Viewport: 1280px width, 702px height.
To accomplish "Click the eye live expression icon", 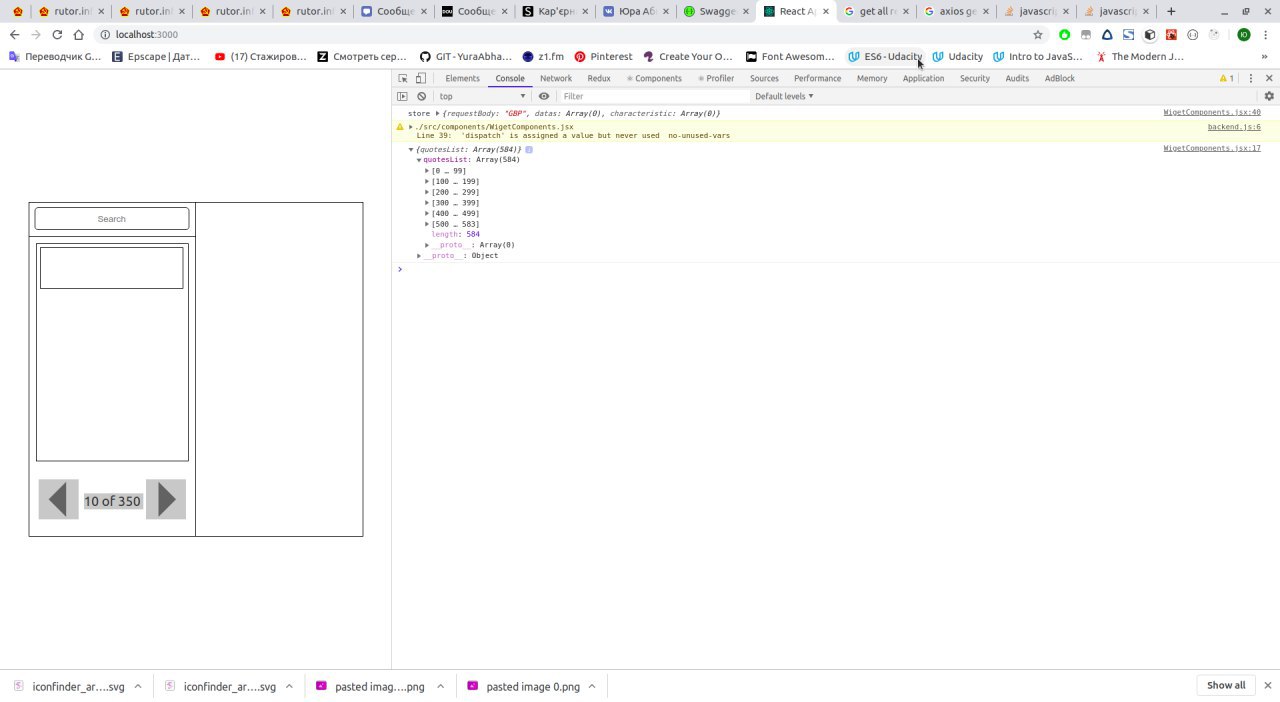I will click(544, 96).
